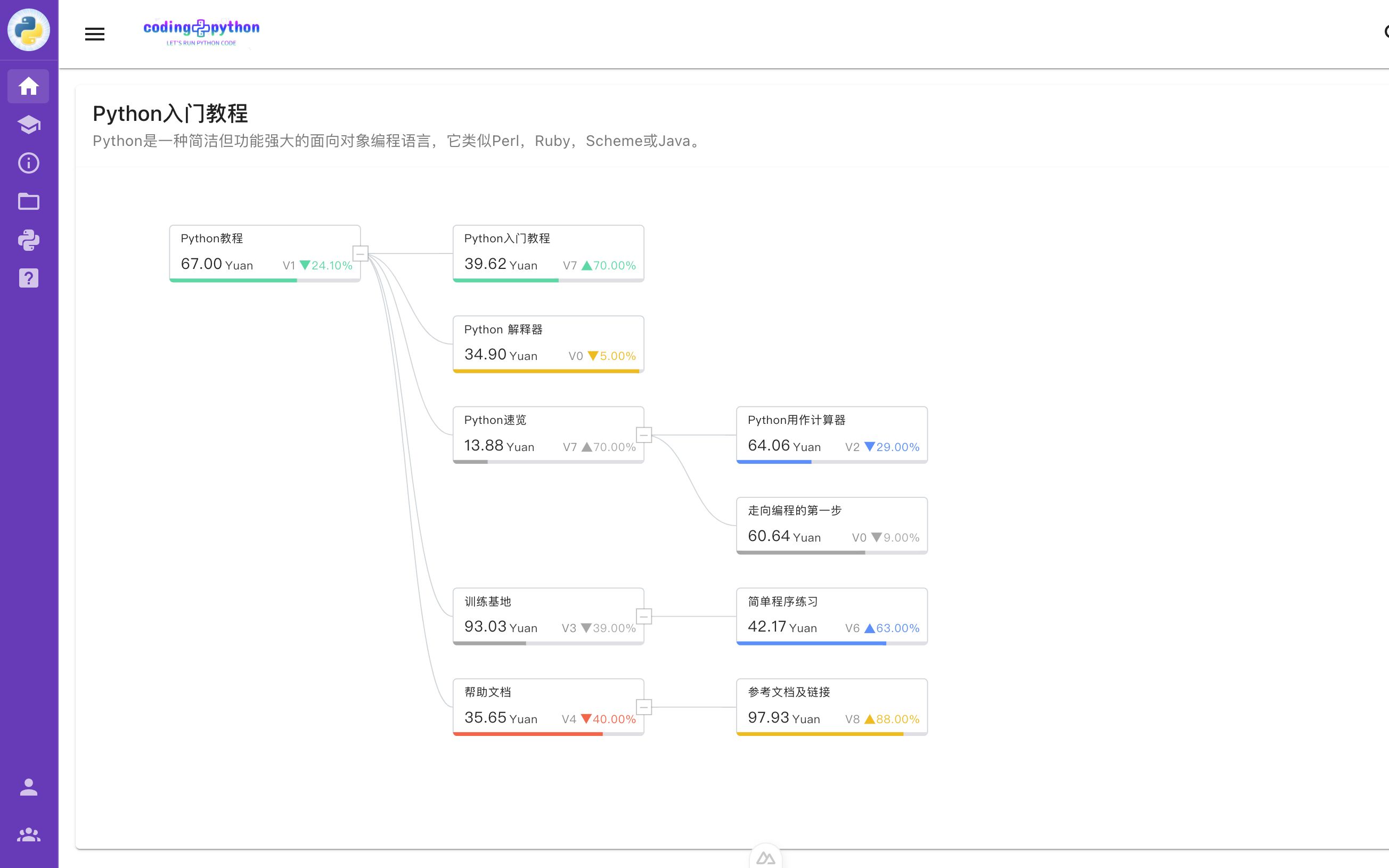Select the Python入门教程 node card
The image size is (1389, 868).
click(549, 253)
